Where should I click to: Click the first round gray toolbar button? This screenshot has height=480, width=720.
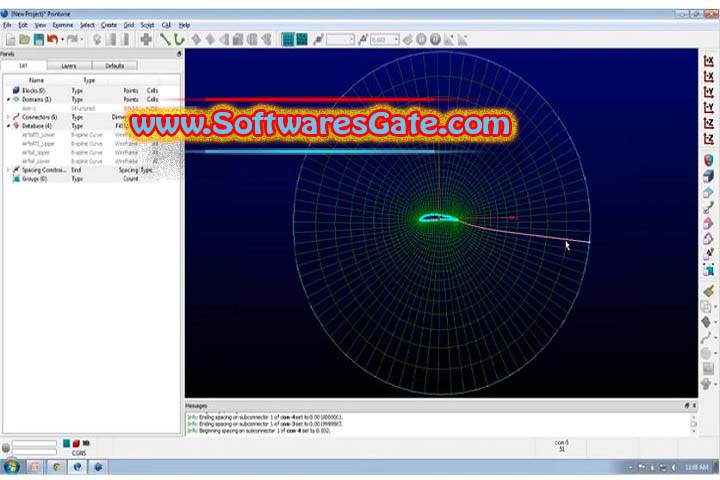click(421, 40)
